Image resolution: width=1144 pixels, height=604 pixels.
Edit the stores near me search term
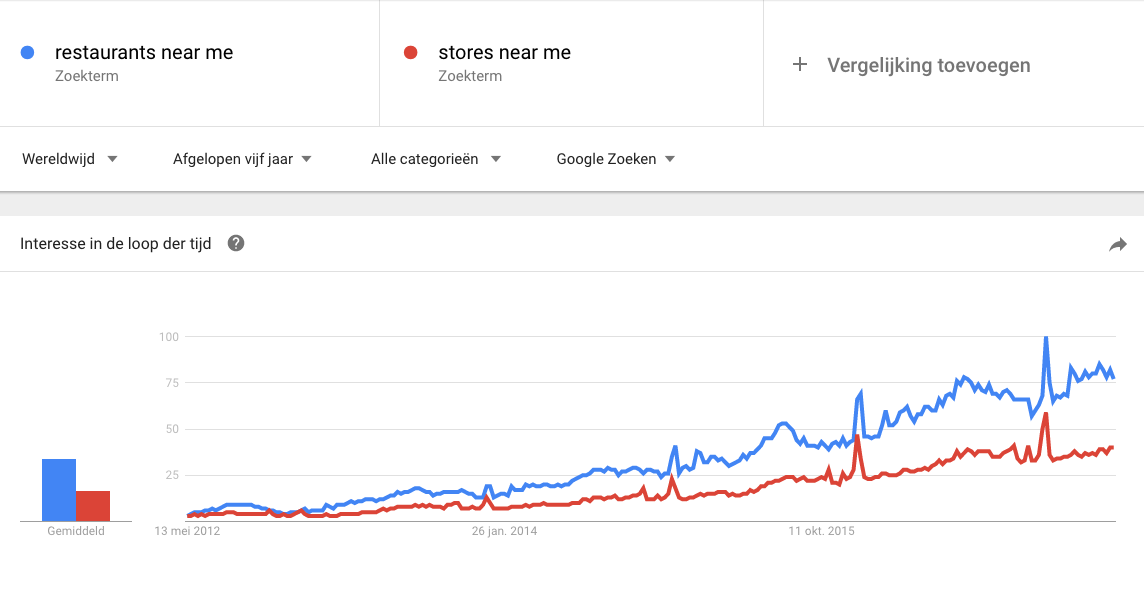pyautogui.click(x=504, y=53)
